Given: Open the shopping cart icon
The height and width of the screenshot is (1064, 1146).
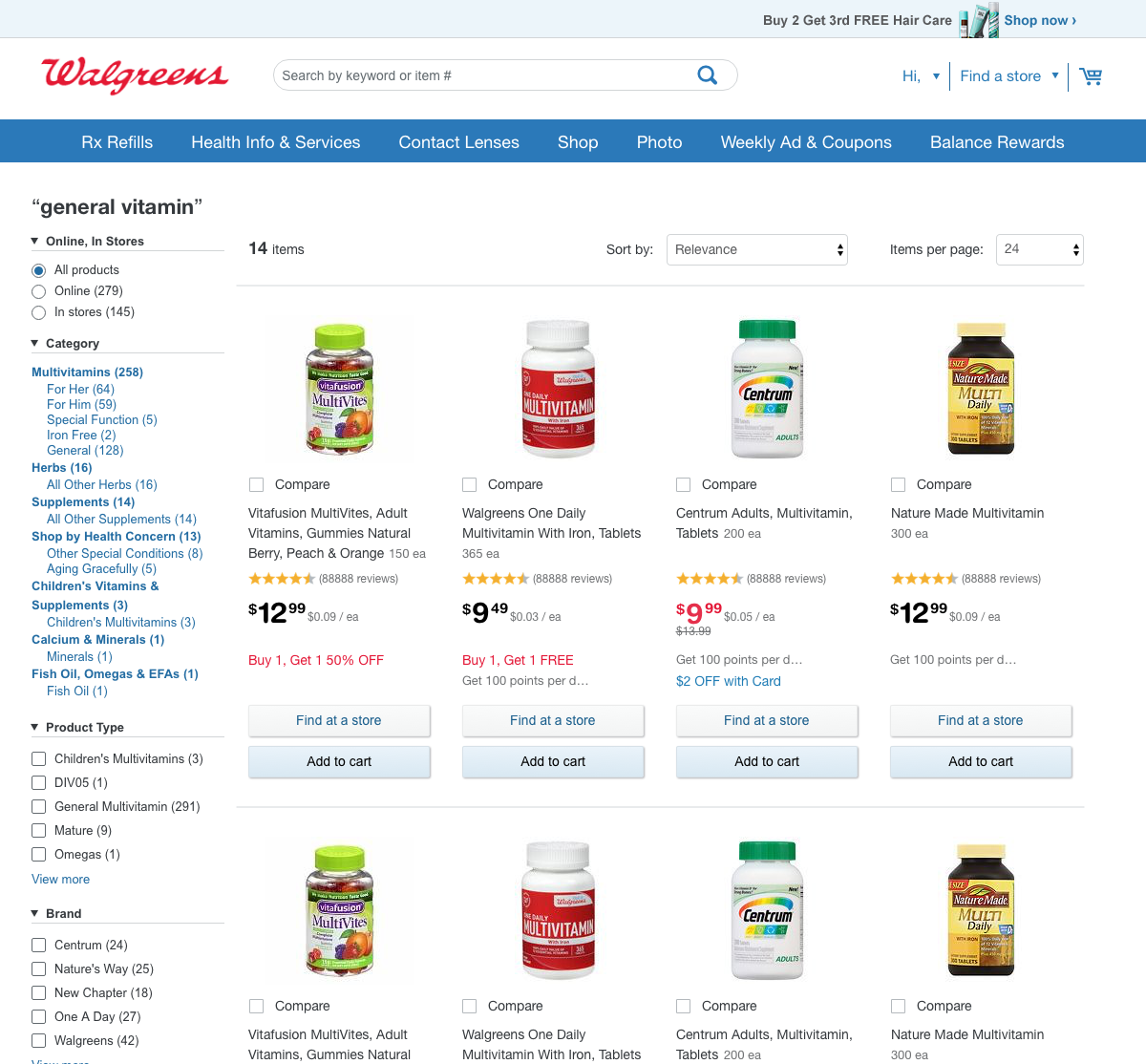Looking at the screenshot, I should 1091,75.
